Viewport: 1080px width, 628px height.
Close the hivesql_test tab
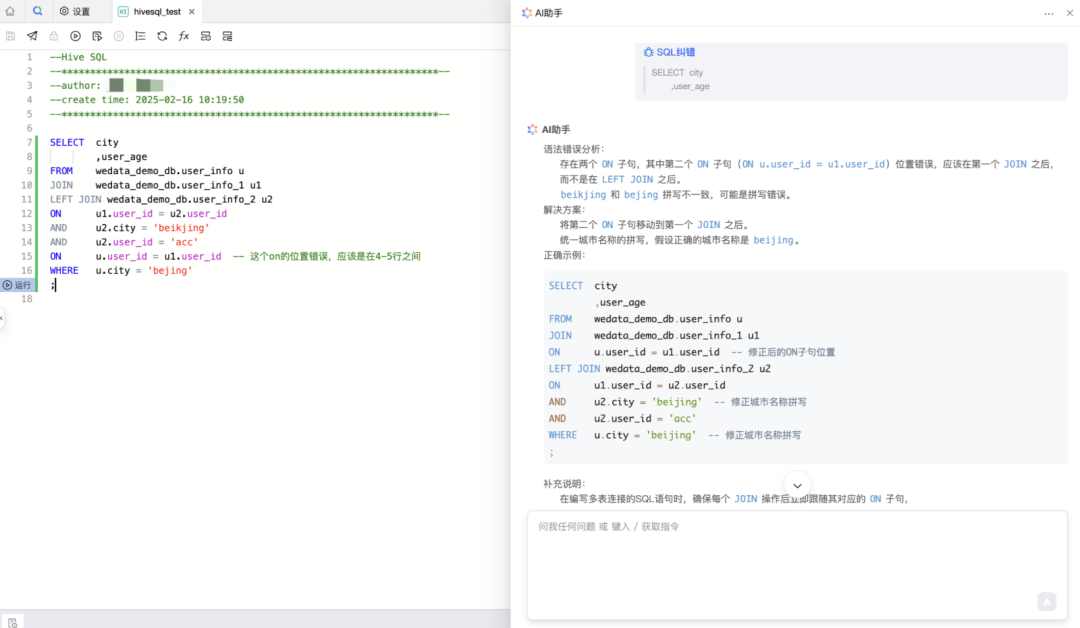pos(191,11)
